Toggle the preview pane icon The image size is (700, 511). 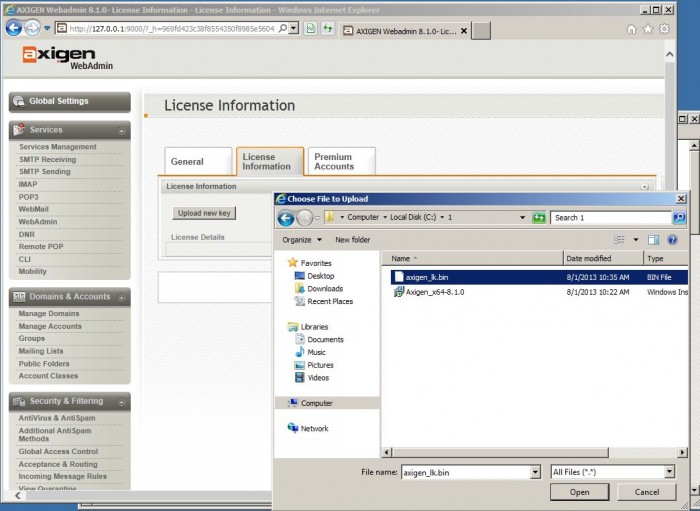(653, 240)
